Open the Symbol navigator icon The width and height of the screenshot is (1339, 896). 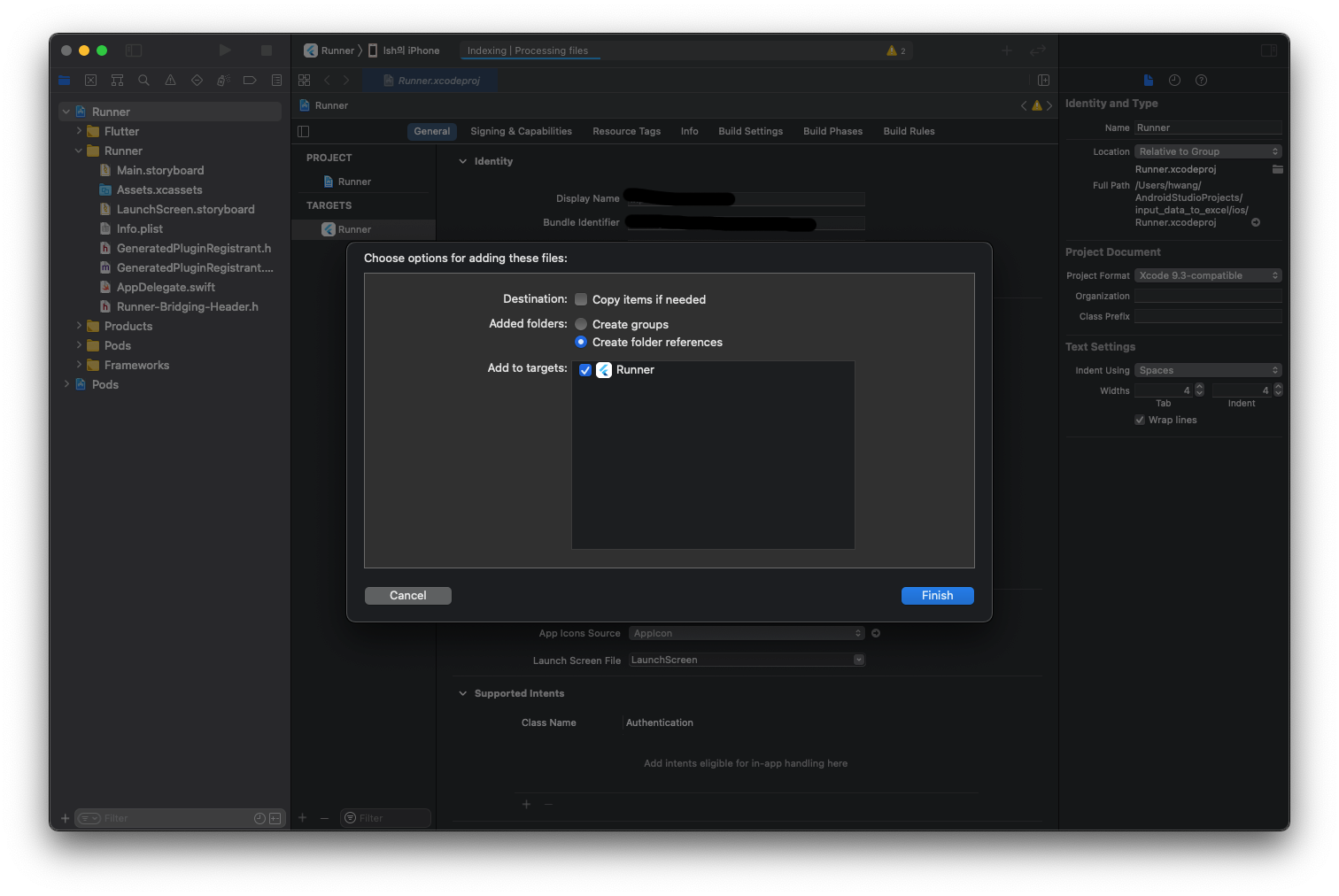click(117, 81)
